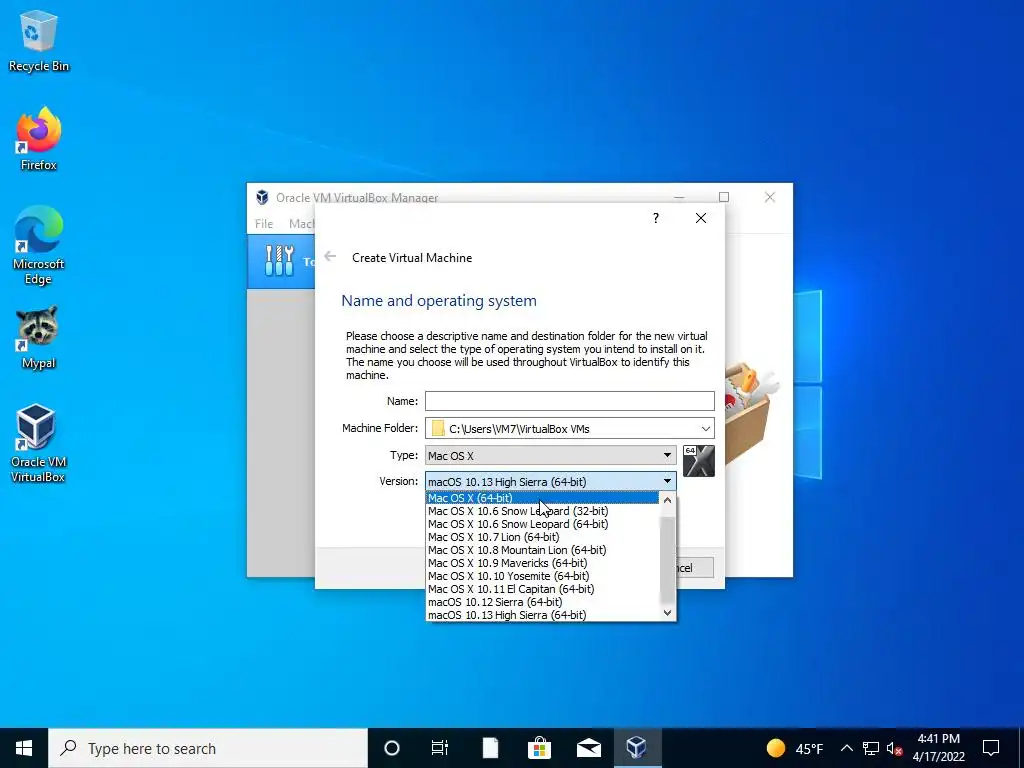This screenshot has width=1024, height=768.
Task: Open the File menu in VirtualBox Manager
Action: tap(264, 223)
